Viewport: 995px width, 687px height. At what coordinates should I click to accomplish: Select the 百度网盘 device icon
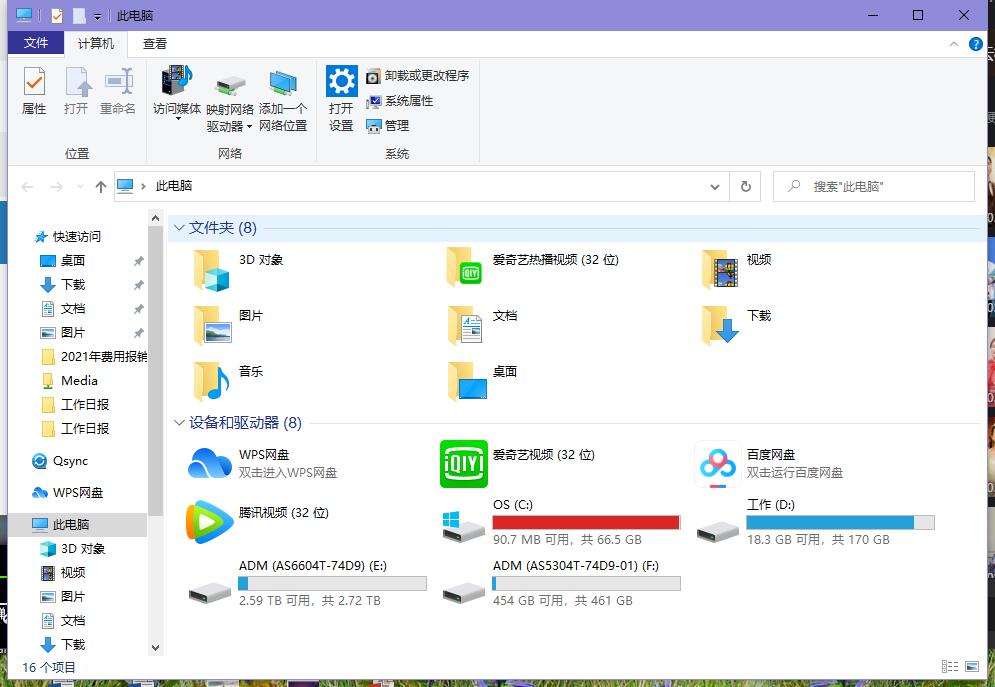pyautogui.click(x=718, y=464)
